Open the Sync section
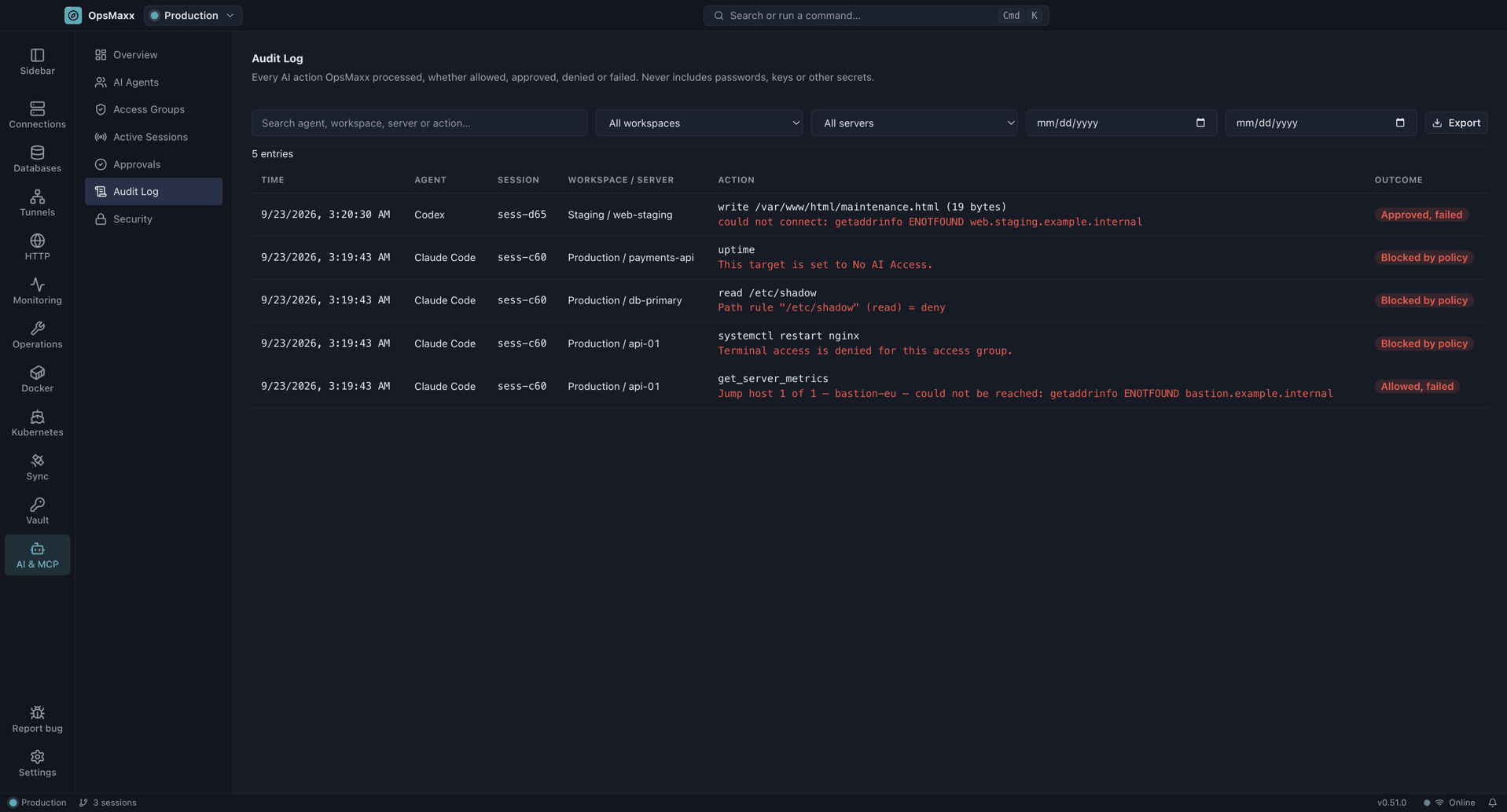1507x812 pixels. pyautogui.click(x=37, y=467)
